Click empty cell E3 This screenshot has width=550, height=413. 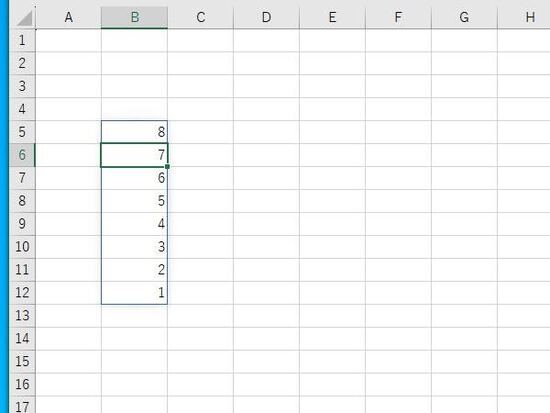click(332, 86)
